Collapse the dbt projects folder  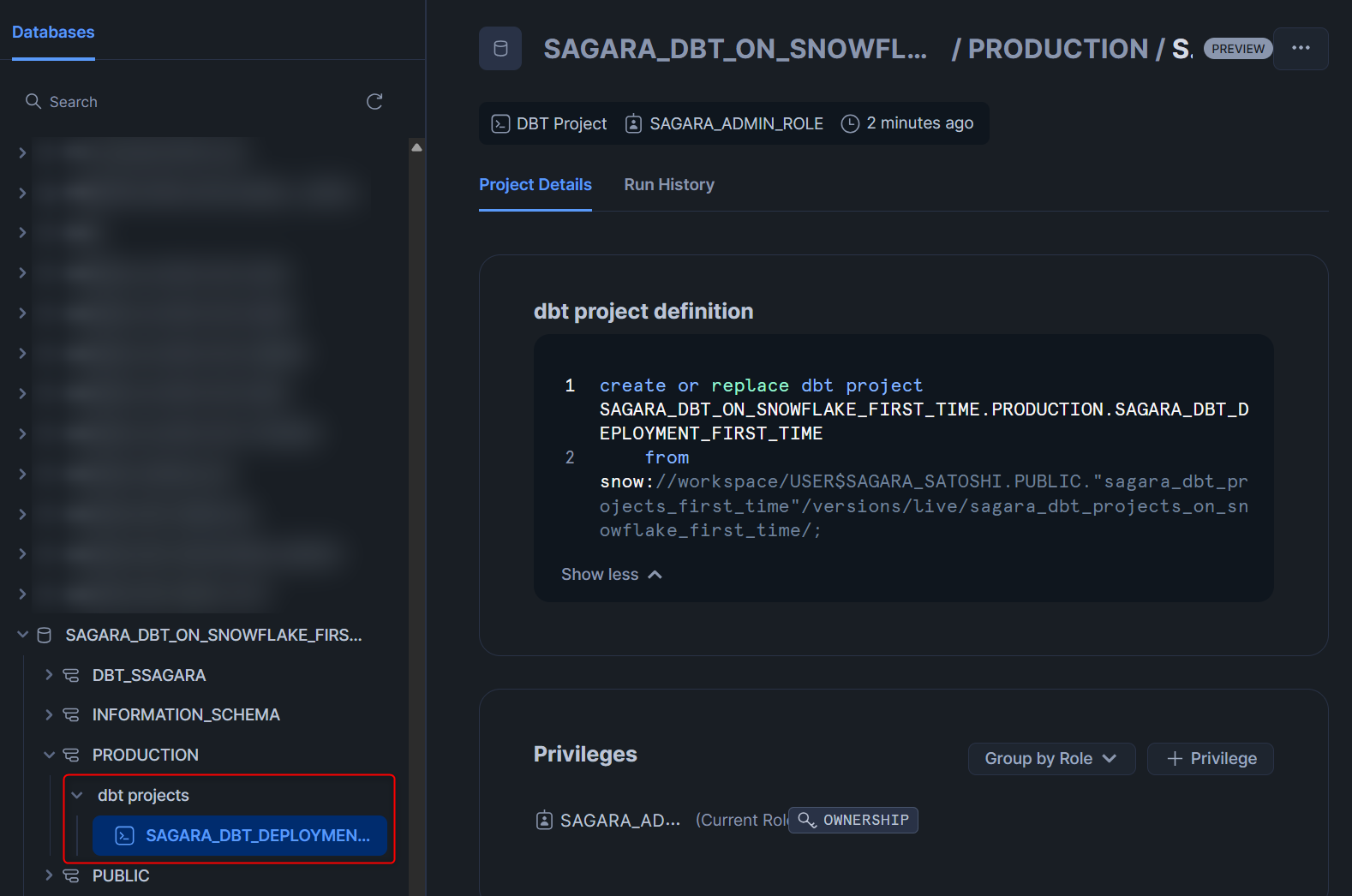[77, 796]
